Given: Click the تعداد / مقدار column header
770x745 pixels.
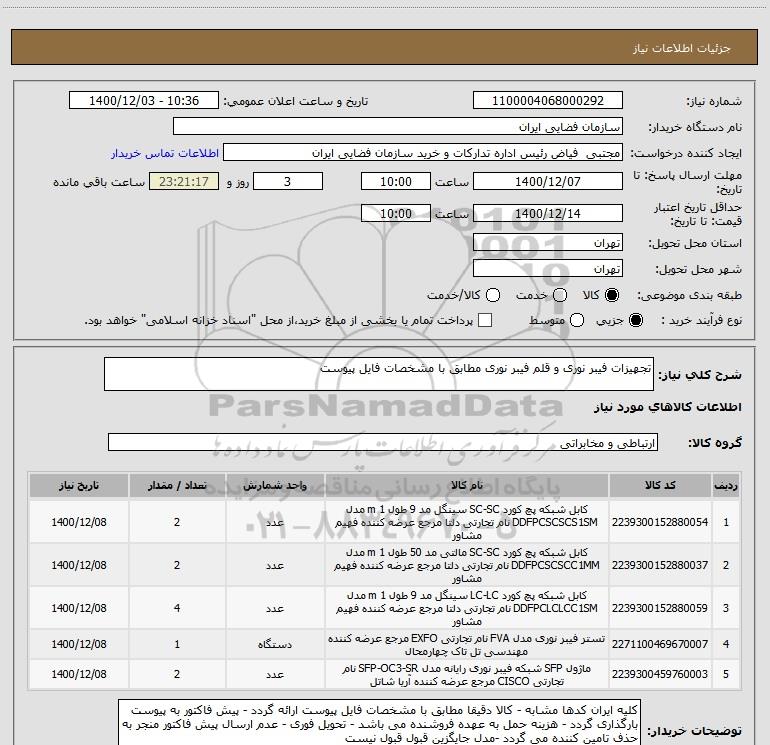Looking at the screenshot, I should 177,486.
